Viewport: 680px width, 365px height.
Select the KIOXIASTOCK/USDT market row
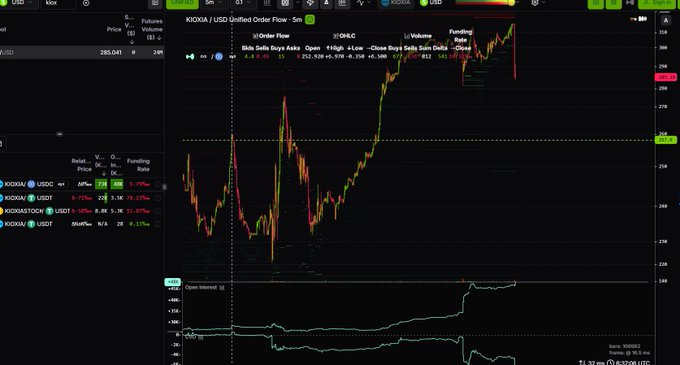(82, 211)
